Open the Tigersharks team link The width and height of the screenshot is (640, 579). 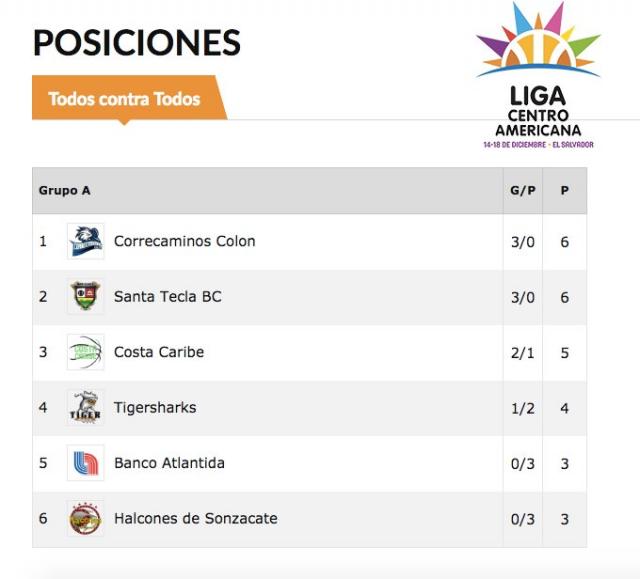(x=155, y=408)
